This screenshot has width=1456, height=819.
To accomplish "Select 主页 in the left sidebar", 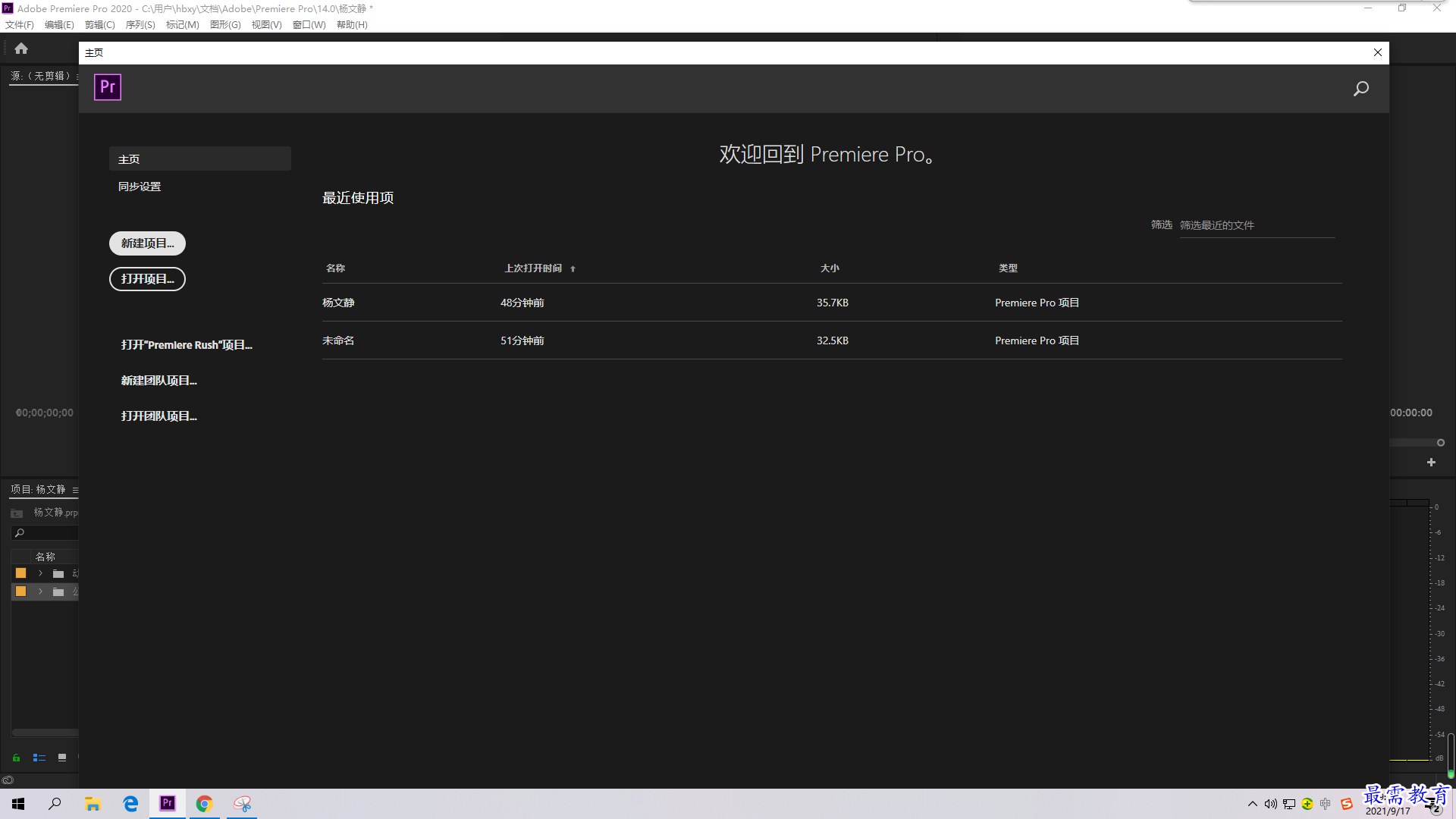I will [x=200, y=159].
